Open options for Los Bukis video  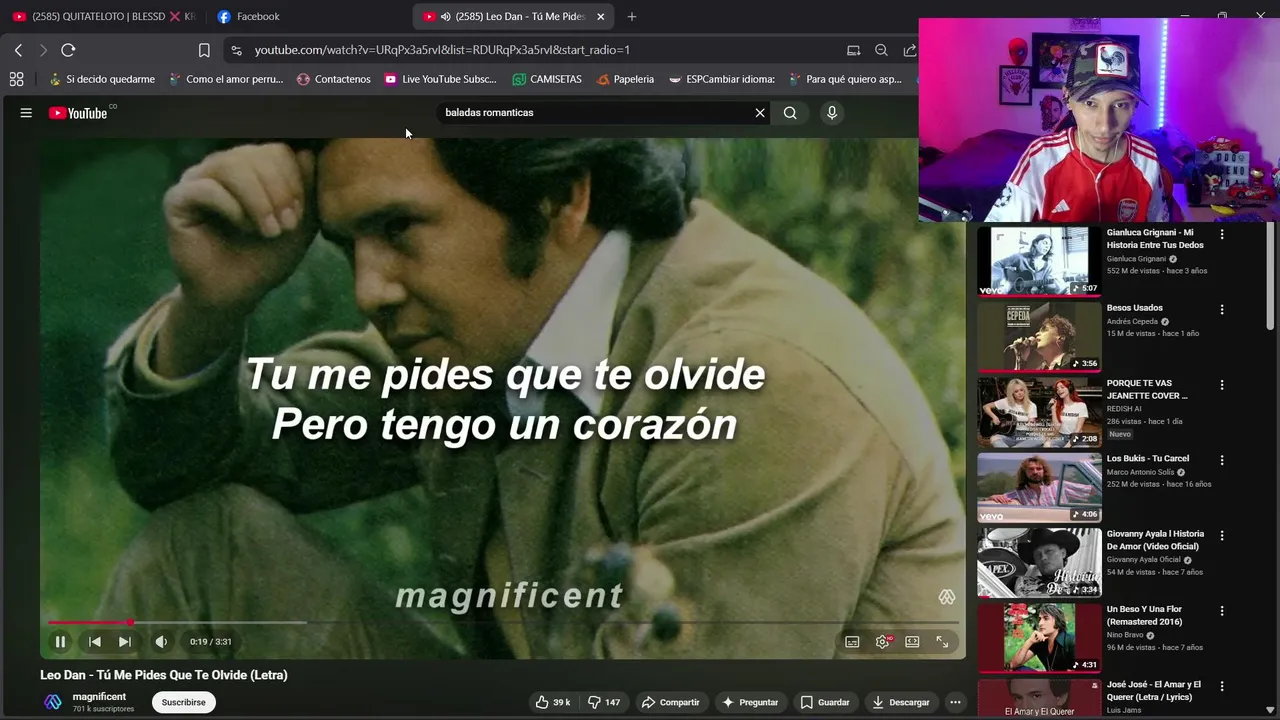click(1221, 460)
